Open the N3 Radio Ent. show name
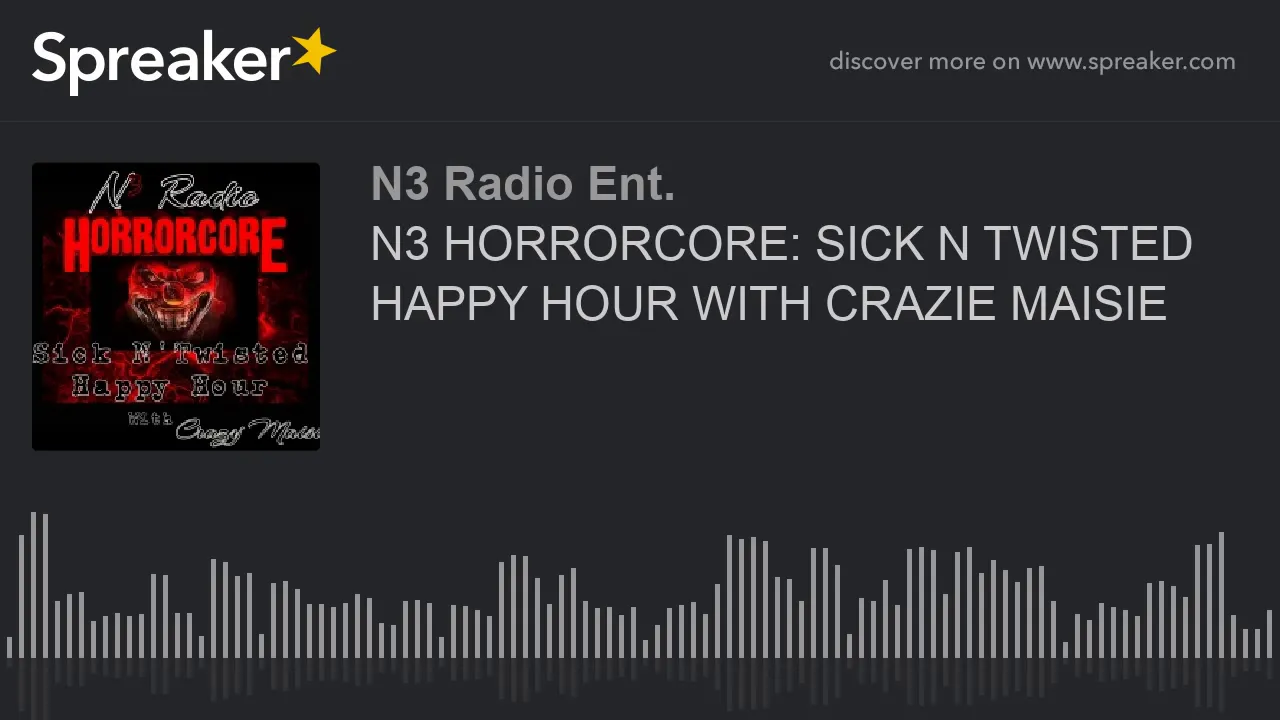This screenshot has width=1280, height=720. 523,184
